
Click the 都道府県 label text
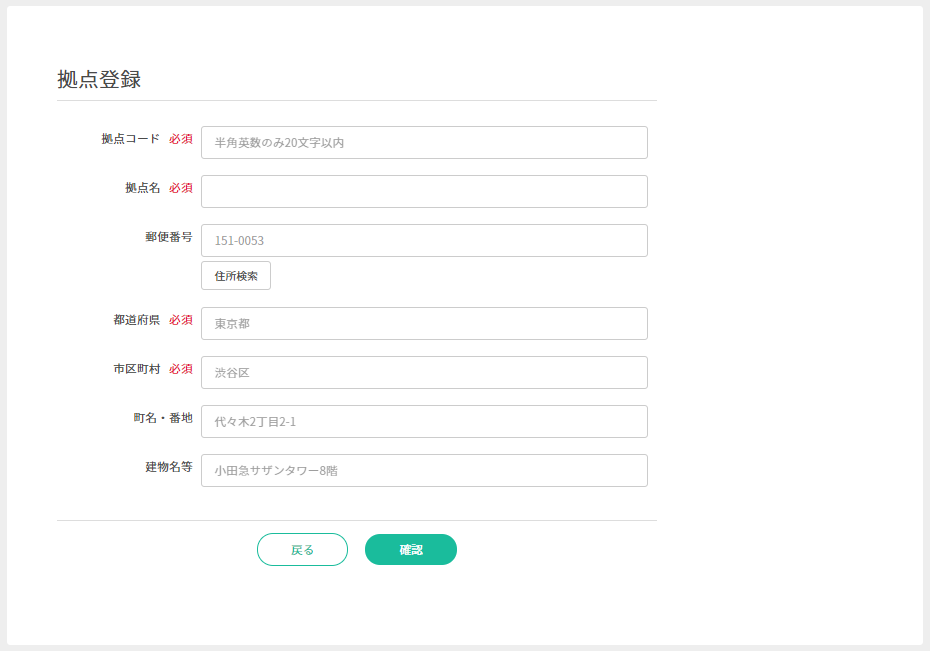point(136,320)
